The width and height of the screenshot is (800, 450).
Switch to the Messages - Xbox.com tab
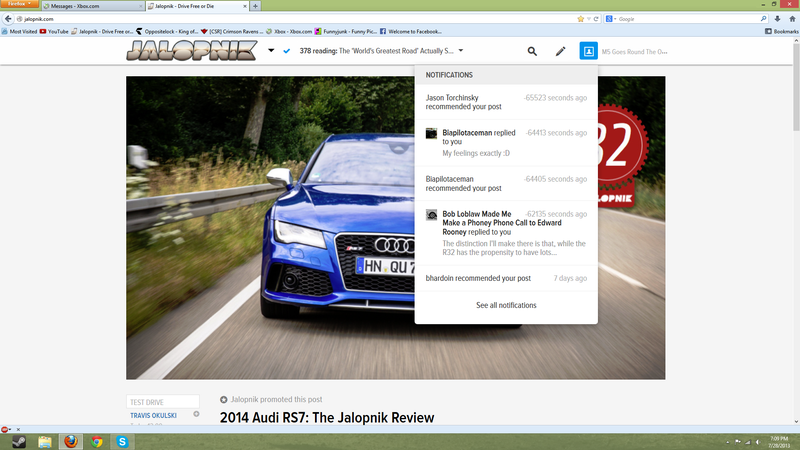click(x=92, y=6)
